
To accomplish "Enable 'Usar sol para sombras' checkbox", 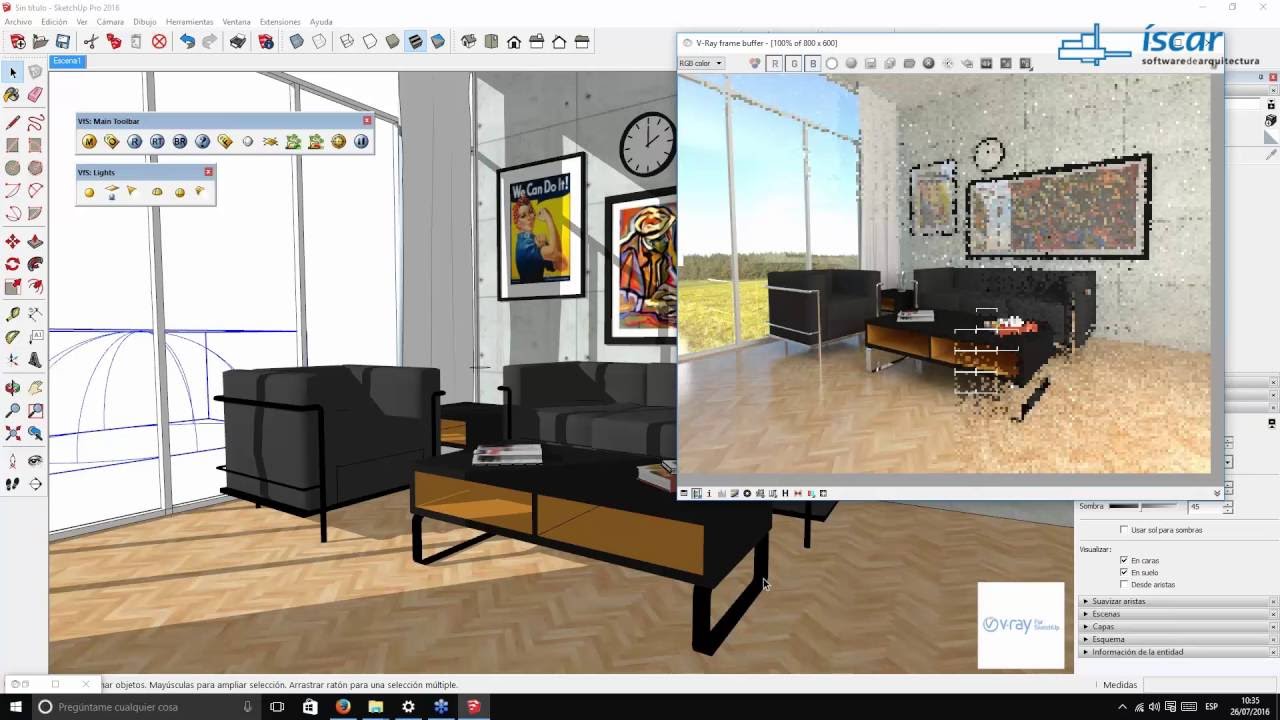I will (1124, 530).
